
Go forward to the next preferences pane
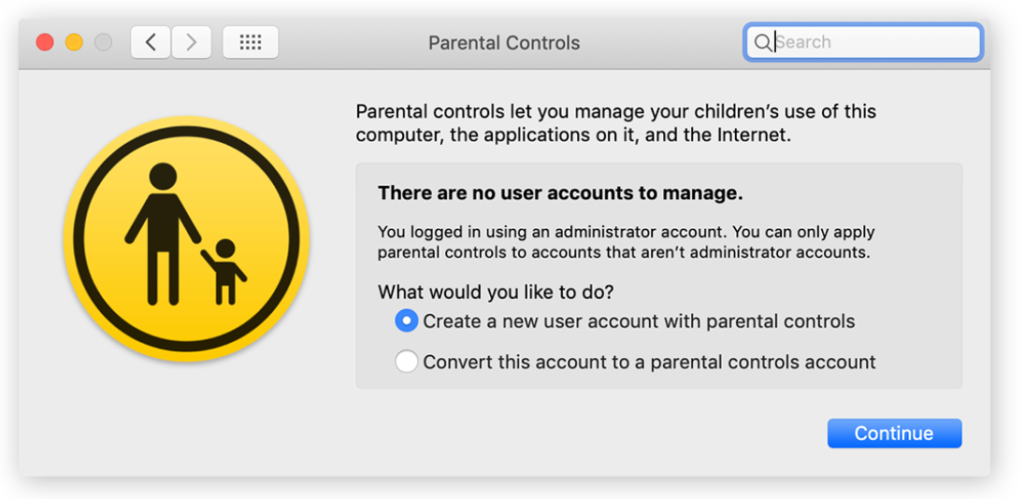(x=191, y=42)
